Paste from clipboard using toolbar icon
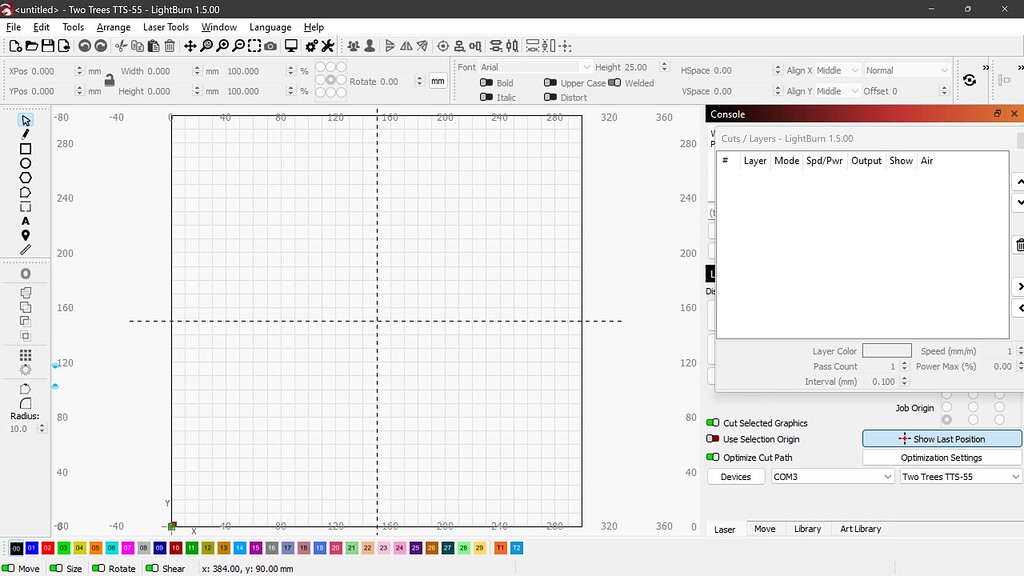The image size is (1024, 576). [x=153, y=45]
